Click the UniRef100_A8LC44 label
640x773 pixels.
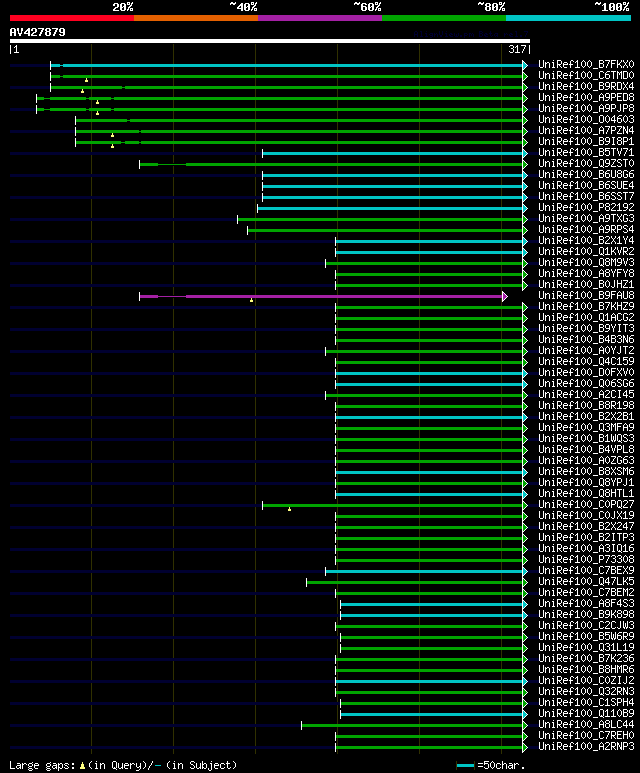(x=586, y=724)
